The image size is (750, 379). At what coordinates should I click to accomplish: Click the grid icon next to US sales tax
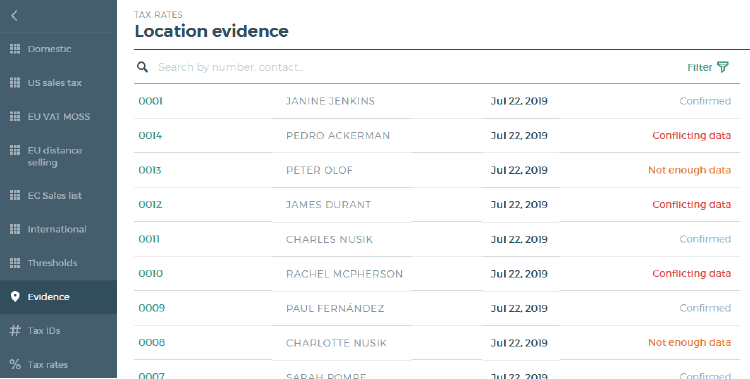(x=15, y=83)
